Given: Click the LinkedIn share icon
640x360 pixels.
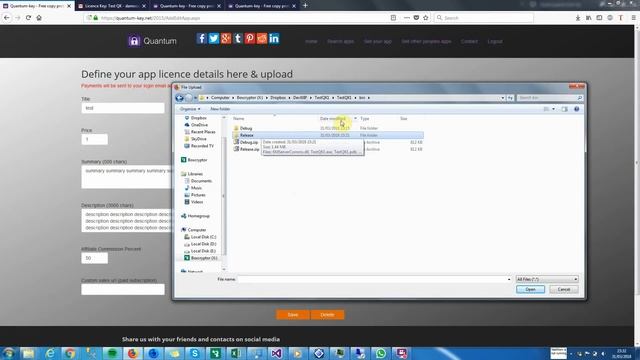Looking at the screenshot, I should point(274,38).
